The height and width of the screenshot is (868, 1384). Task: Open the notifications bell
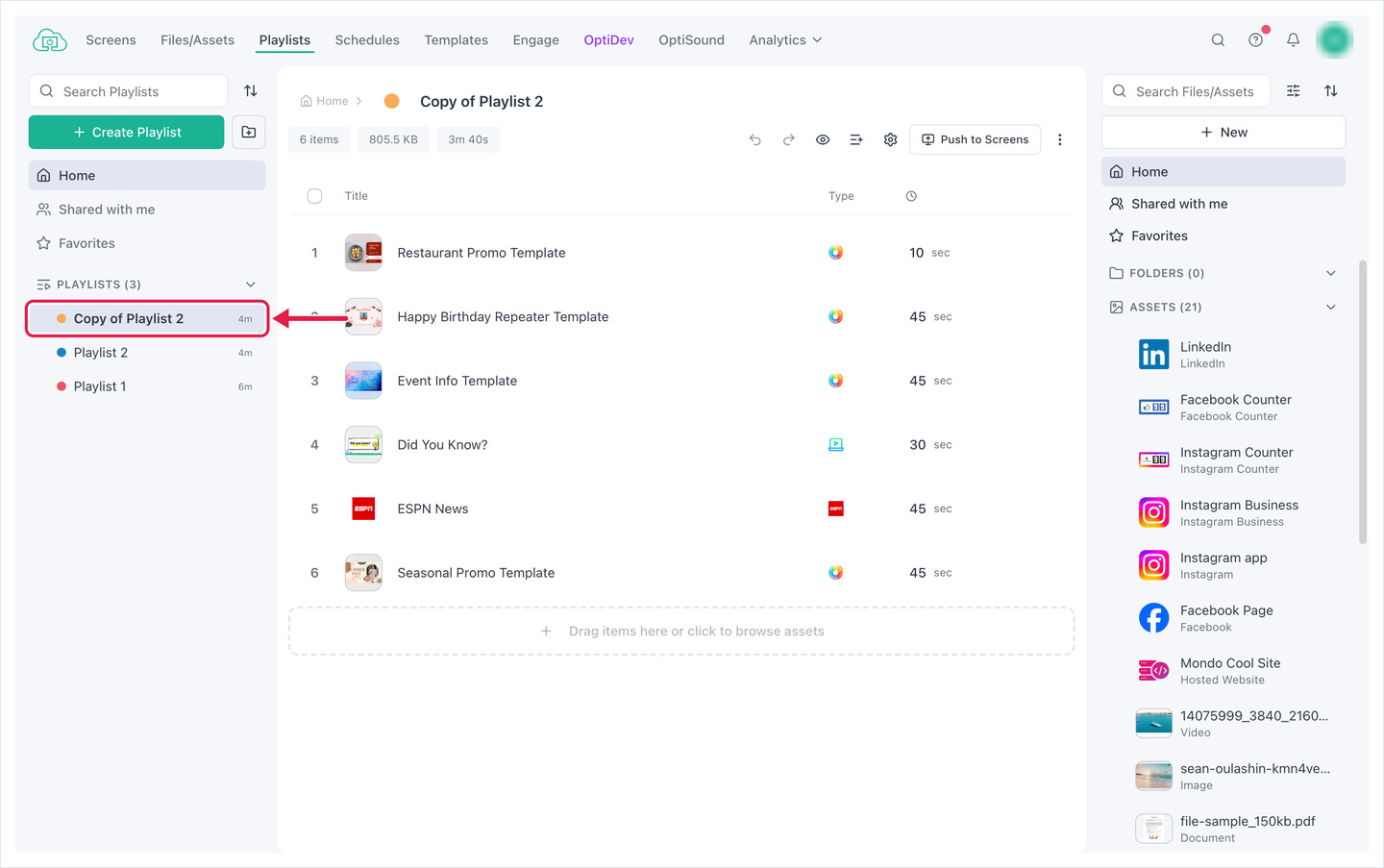(1293, 39)
